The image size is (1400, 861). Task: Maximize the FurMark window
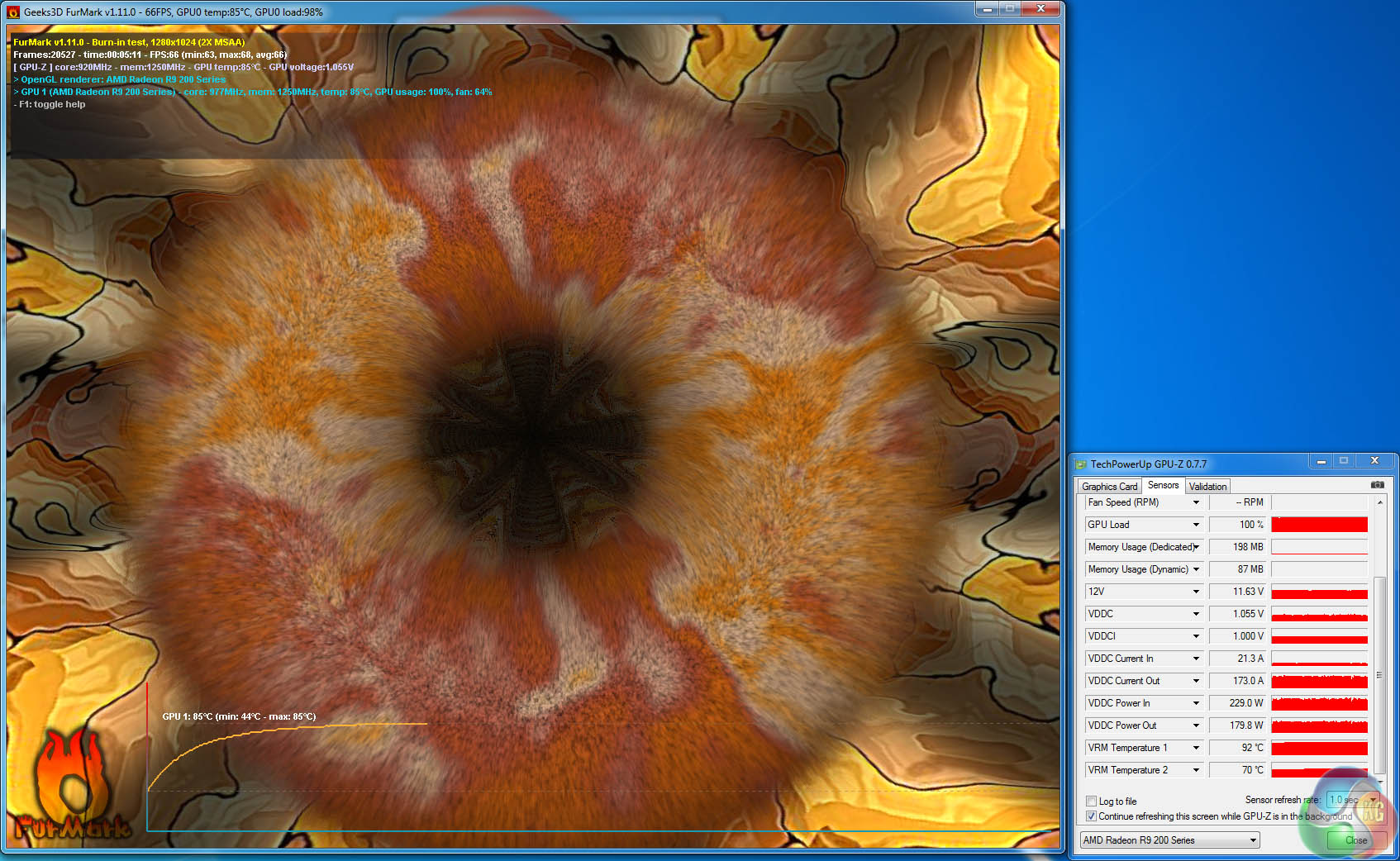1009,8
